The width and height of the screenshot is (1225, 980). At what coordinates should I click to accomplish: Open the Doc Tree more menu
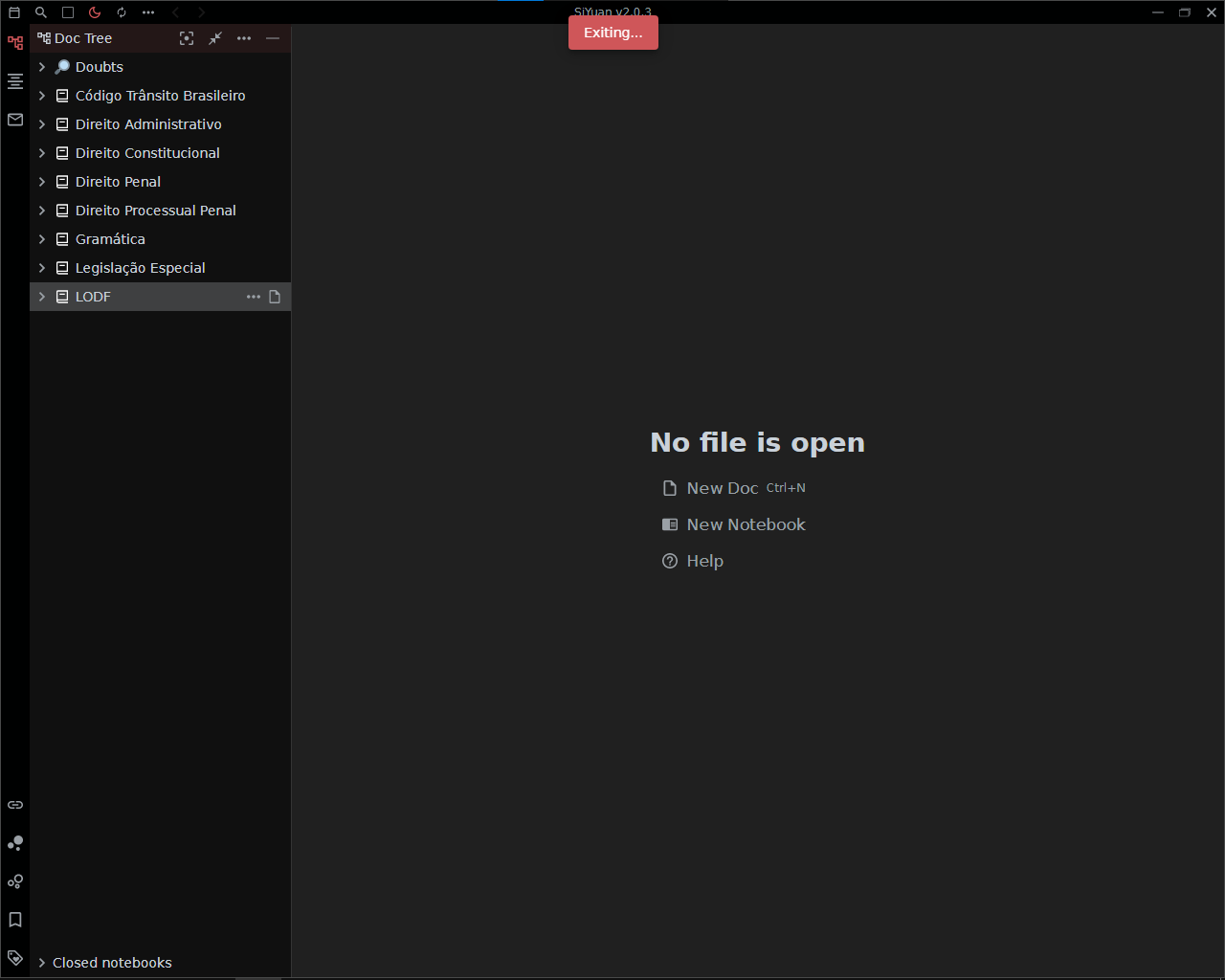[244, 38]
